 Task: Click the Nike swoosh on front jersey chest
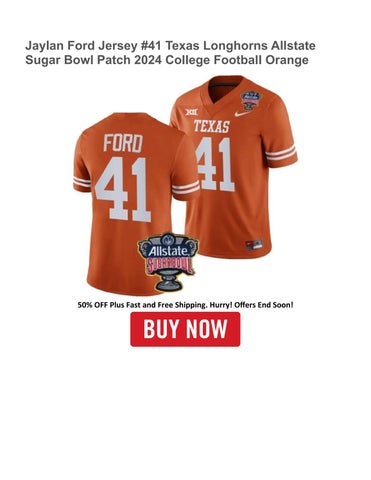point(242,113)
